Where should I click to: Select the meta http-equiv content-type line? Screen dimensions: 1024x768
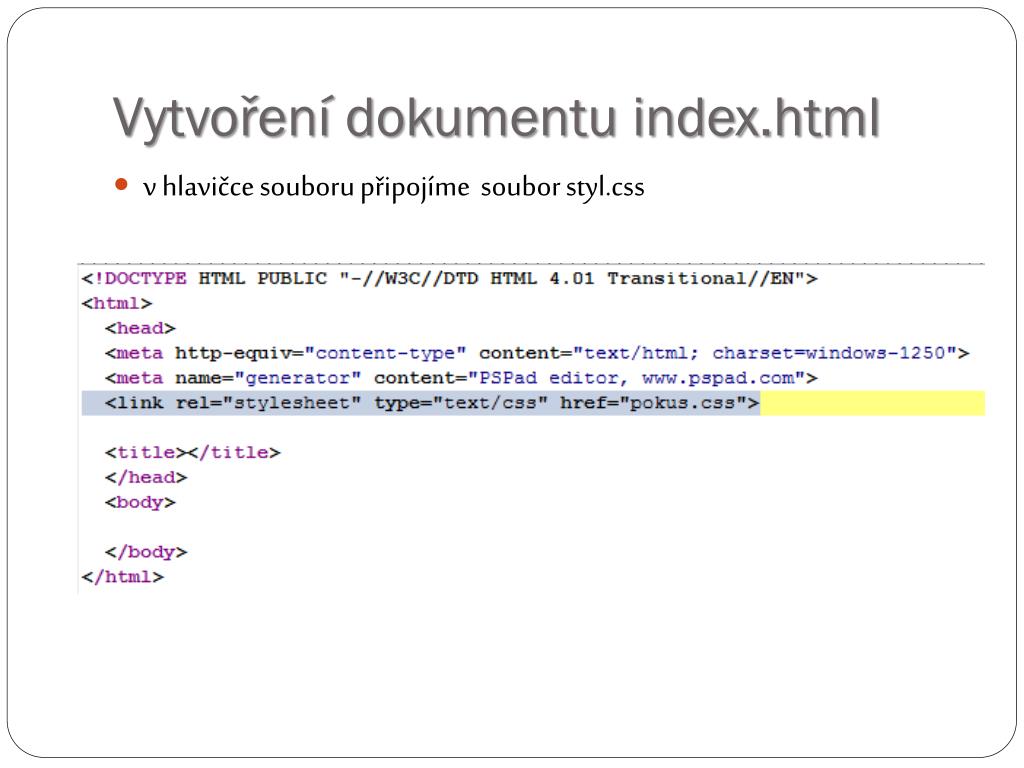537,353
